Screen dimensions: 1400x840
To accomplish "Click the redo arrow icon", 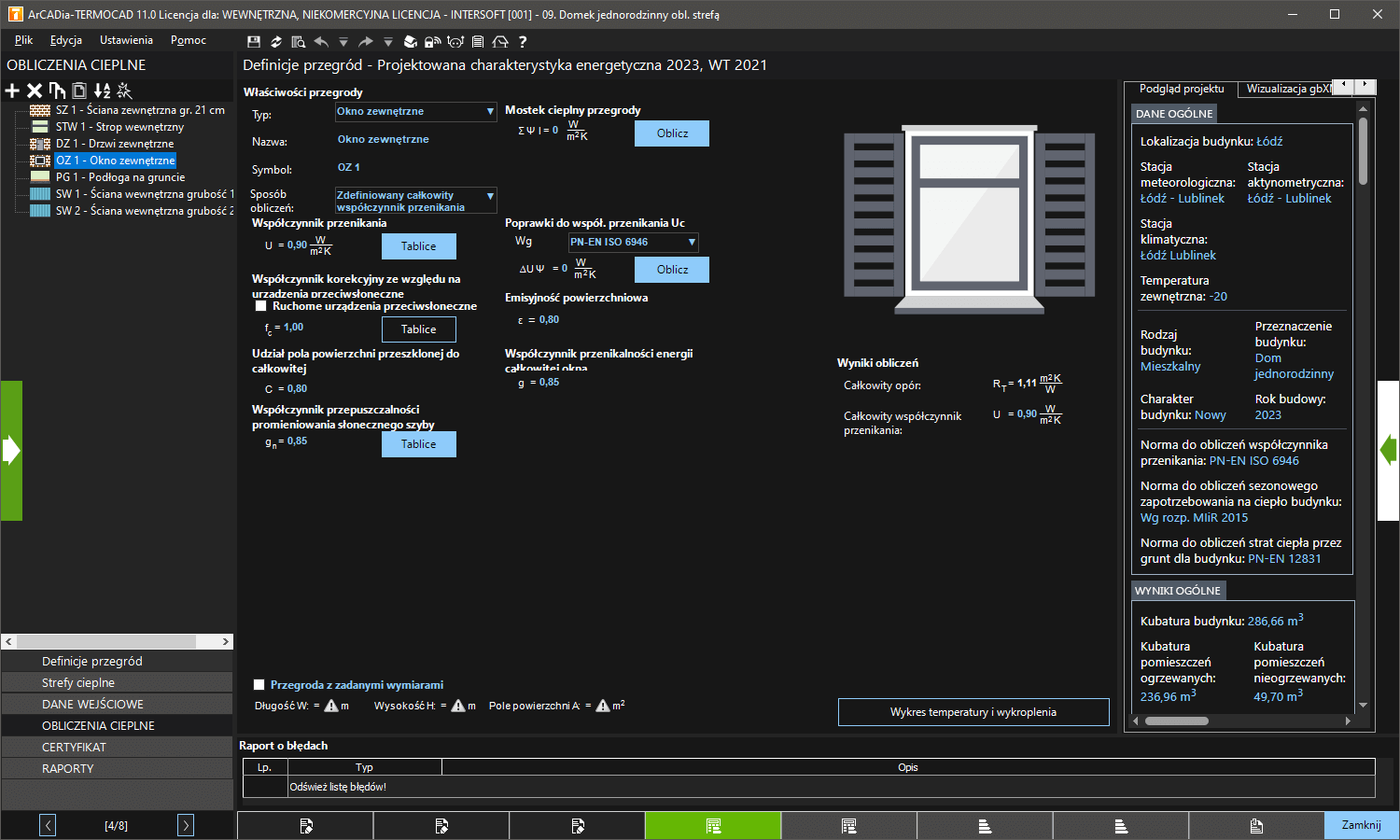I will 366,42.
